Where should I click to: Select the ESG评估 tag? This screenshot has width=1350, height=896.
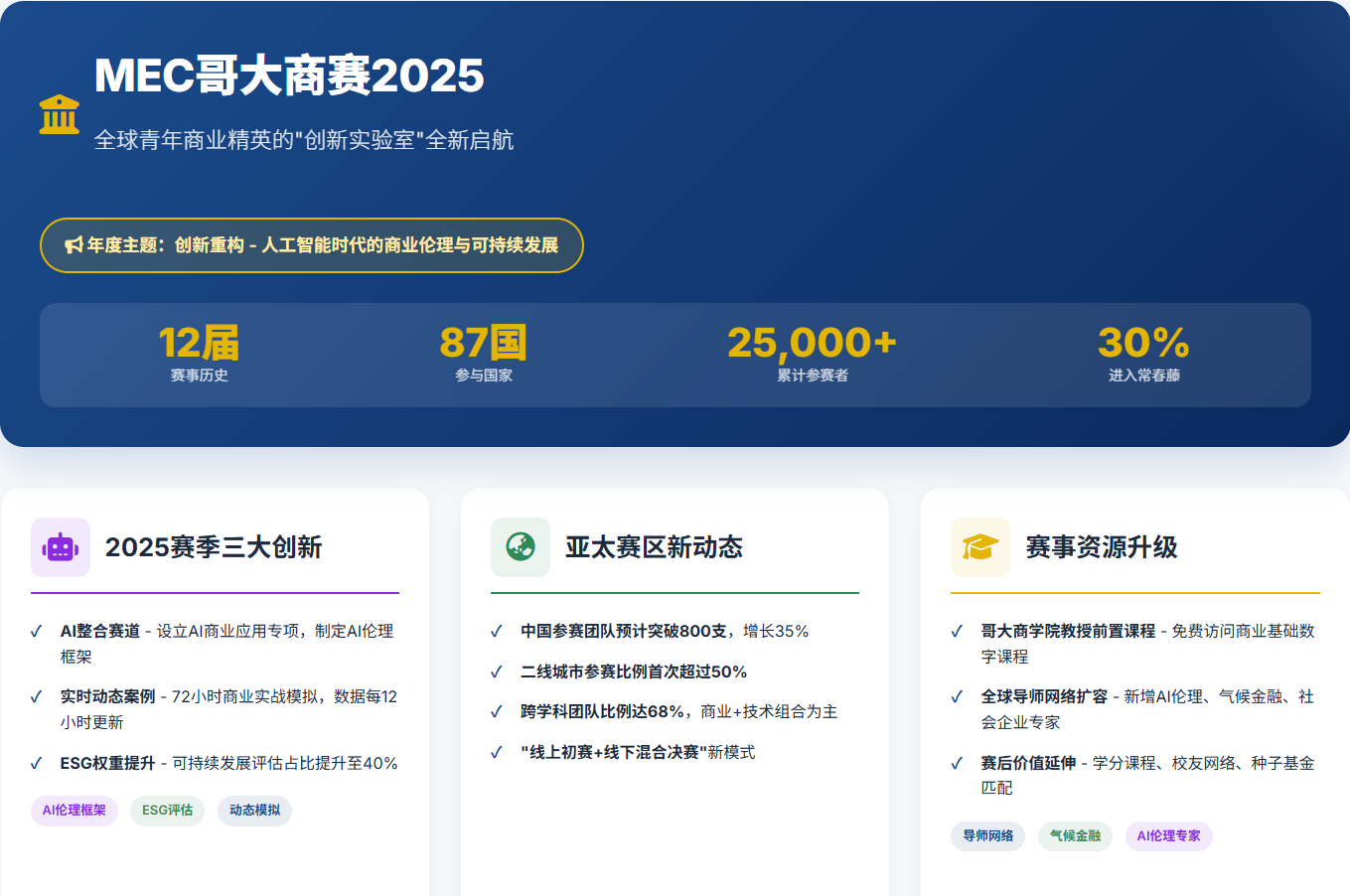(167, 811)
